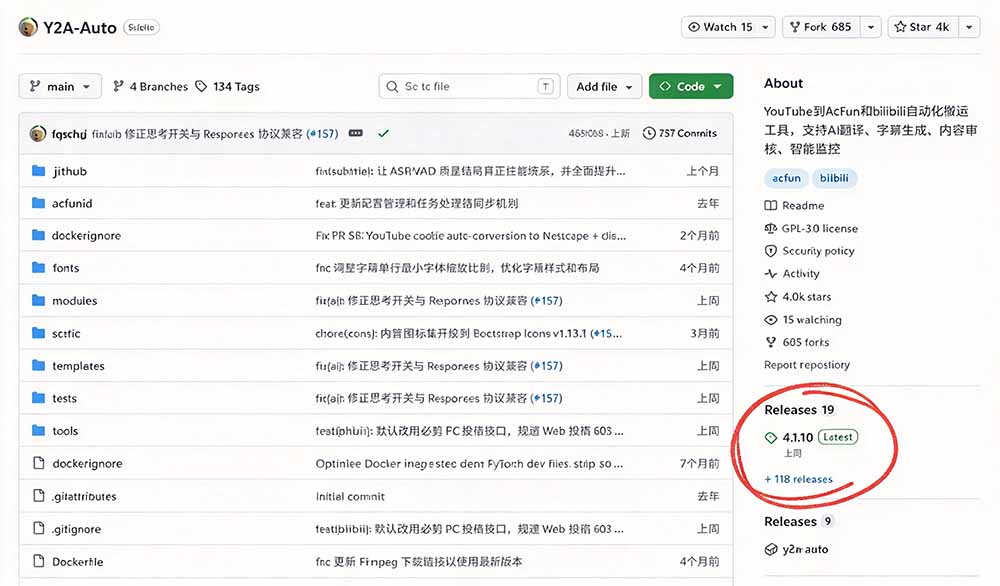Click the Report repository link
The height and width of the screenshot is (586, 1000).
pyautogui.click(x=807, y=365)
